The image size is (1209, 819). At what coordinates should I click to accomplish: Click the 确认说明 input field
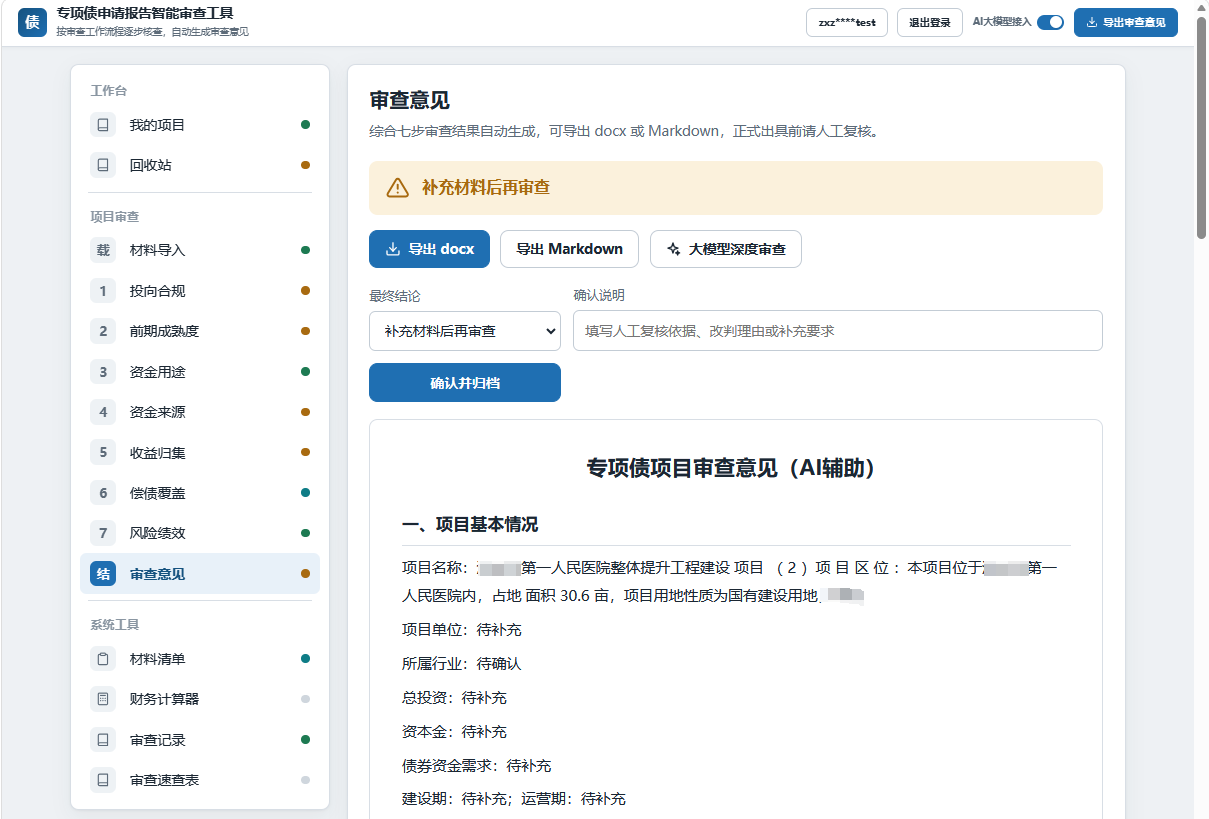[x=838, y=331]
